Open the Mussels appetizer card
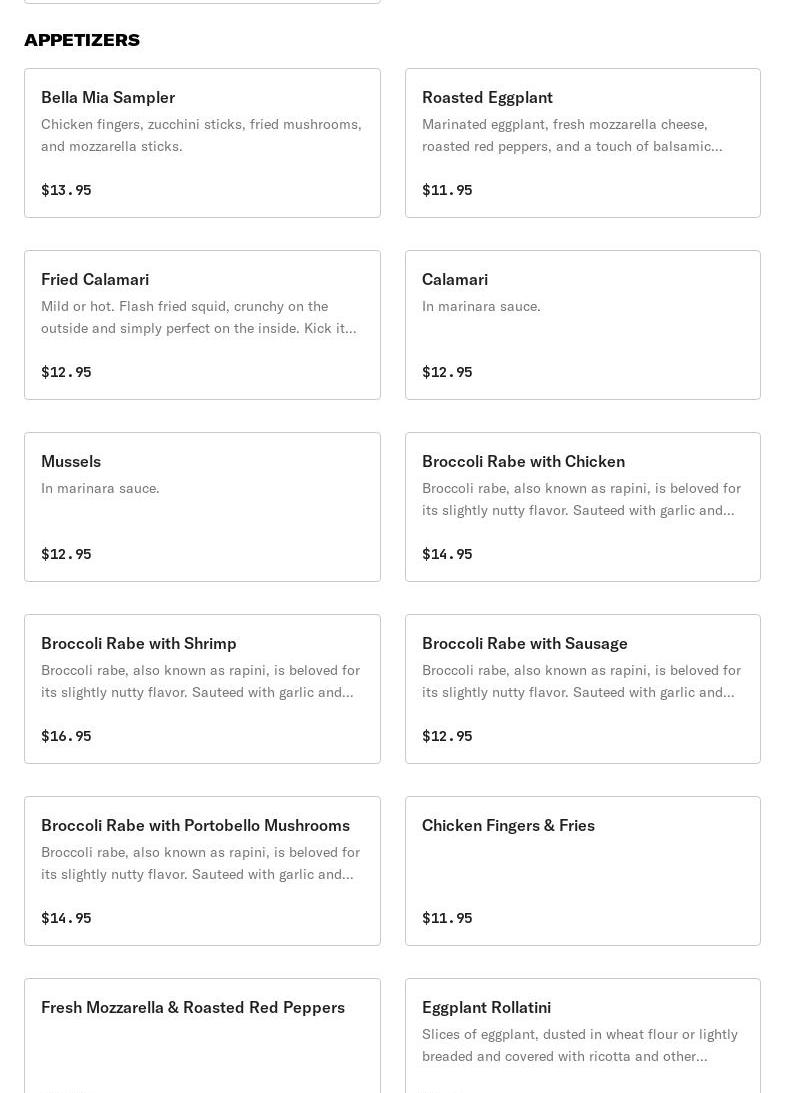The width and height of the screenshot is (785, 1093). [202, 507]
